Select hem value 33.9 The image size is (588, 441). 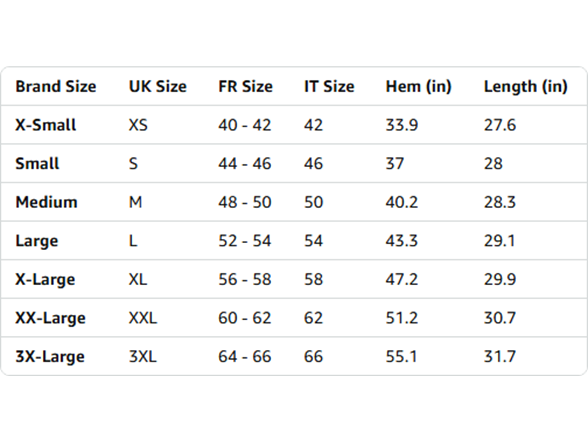[402, 125]
